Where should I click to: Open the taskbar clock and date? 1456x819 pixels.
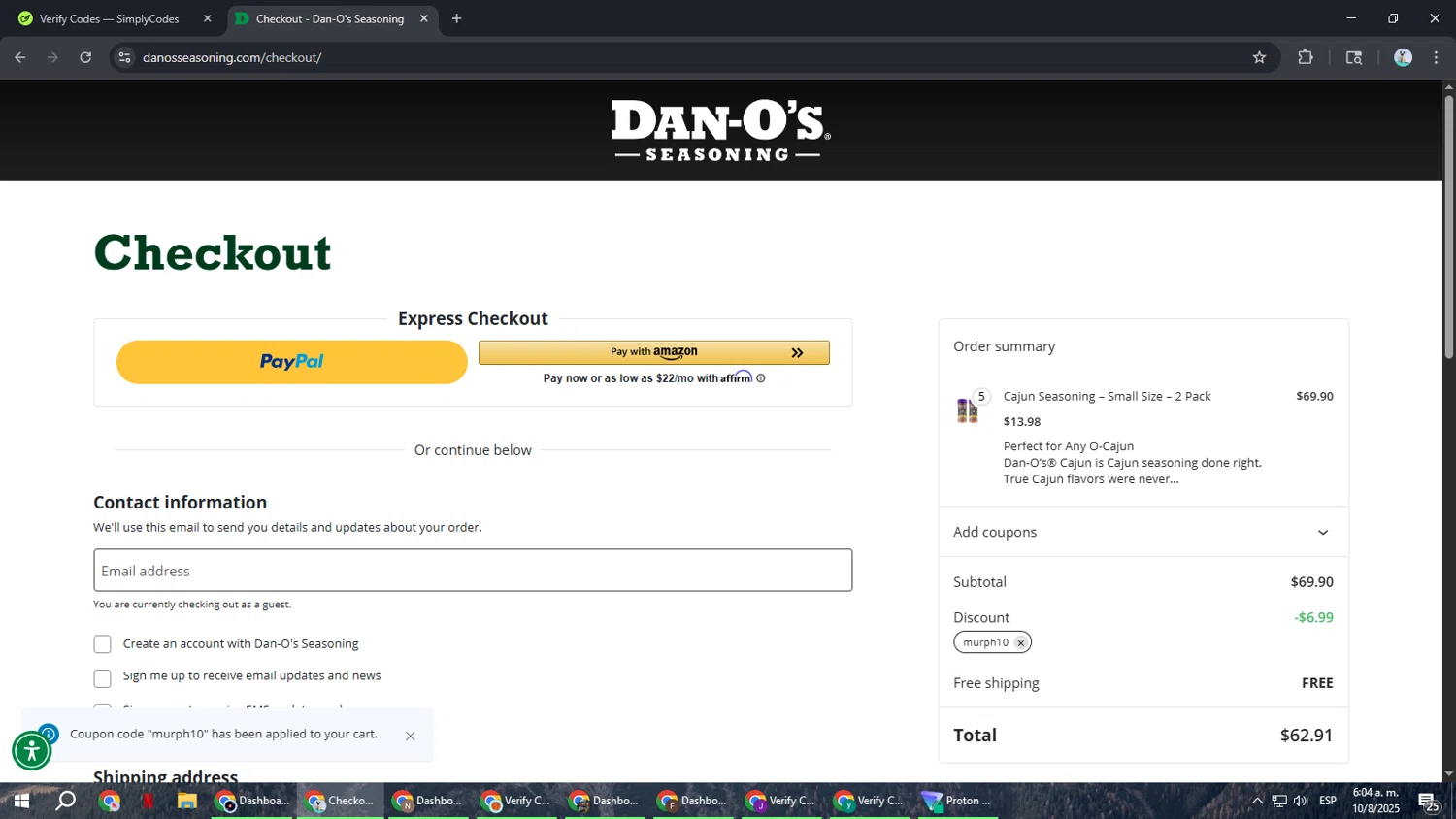[x=1376, y=801]
